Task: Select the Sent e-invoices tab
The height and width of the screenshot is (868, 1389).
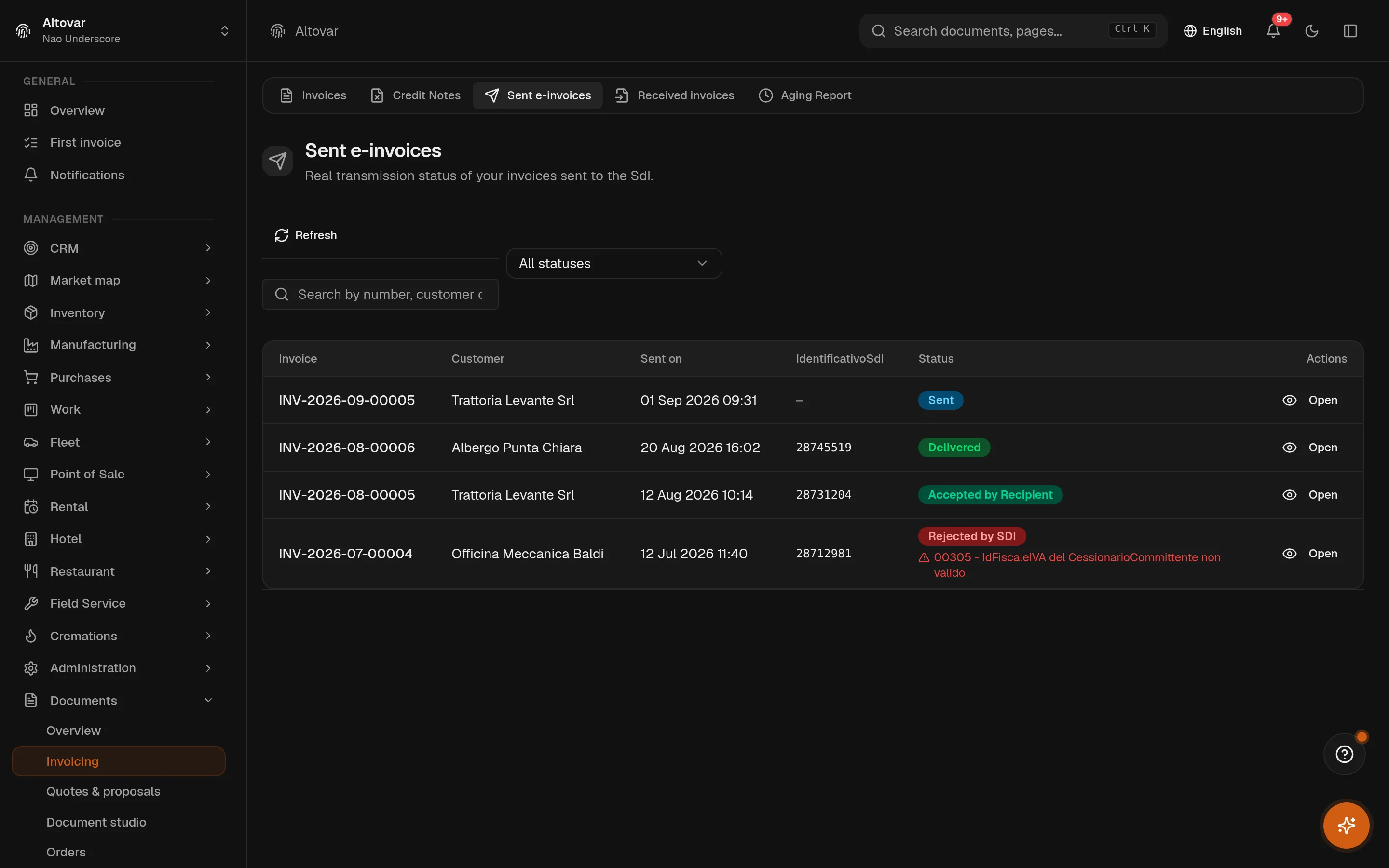Action: (538, 95)
